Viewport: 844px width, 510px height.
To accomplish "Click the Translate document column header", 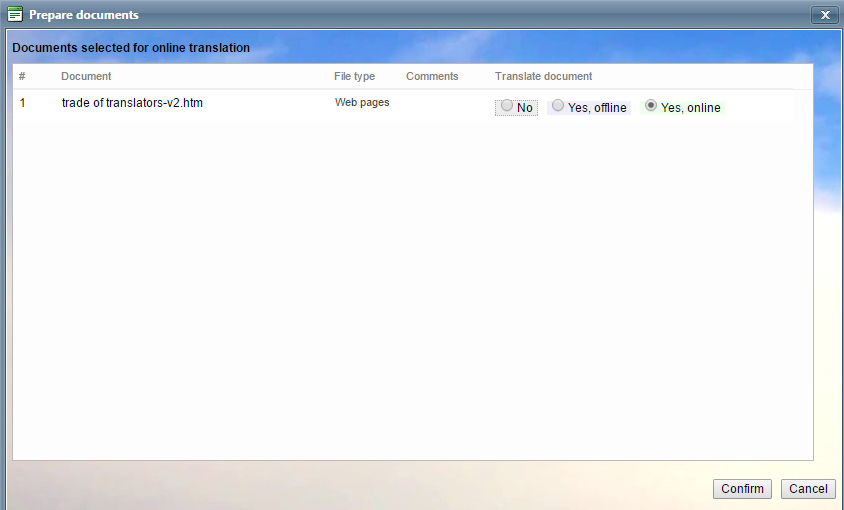I will 543,76.
